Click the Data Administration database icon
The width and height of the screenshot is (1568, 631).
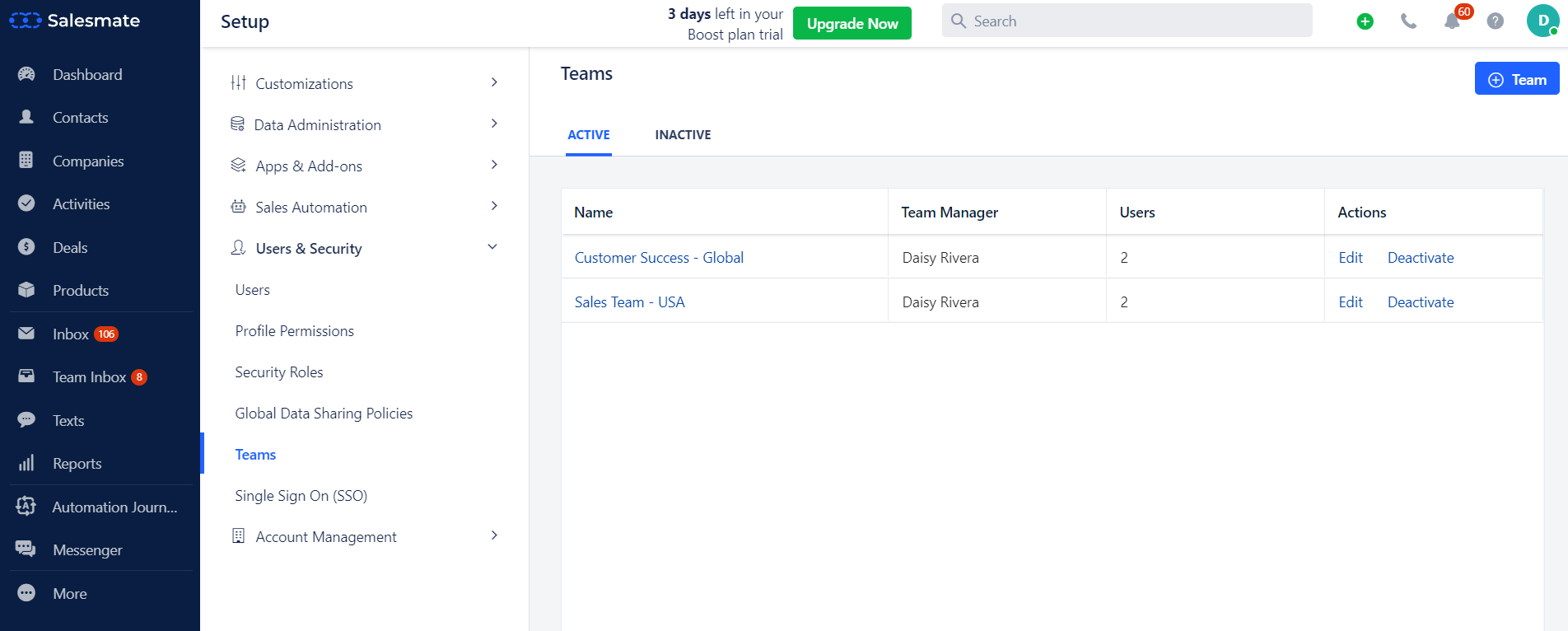(238, 124)
